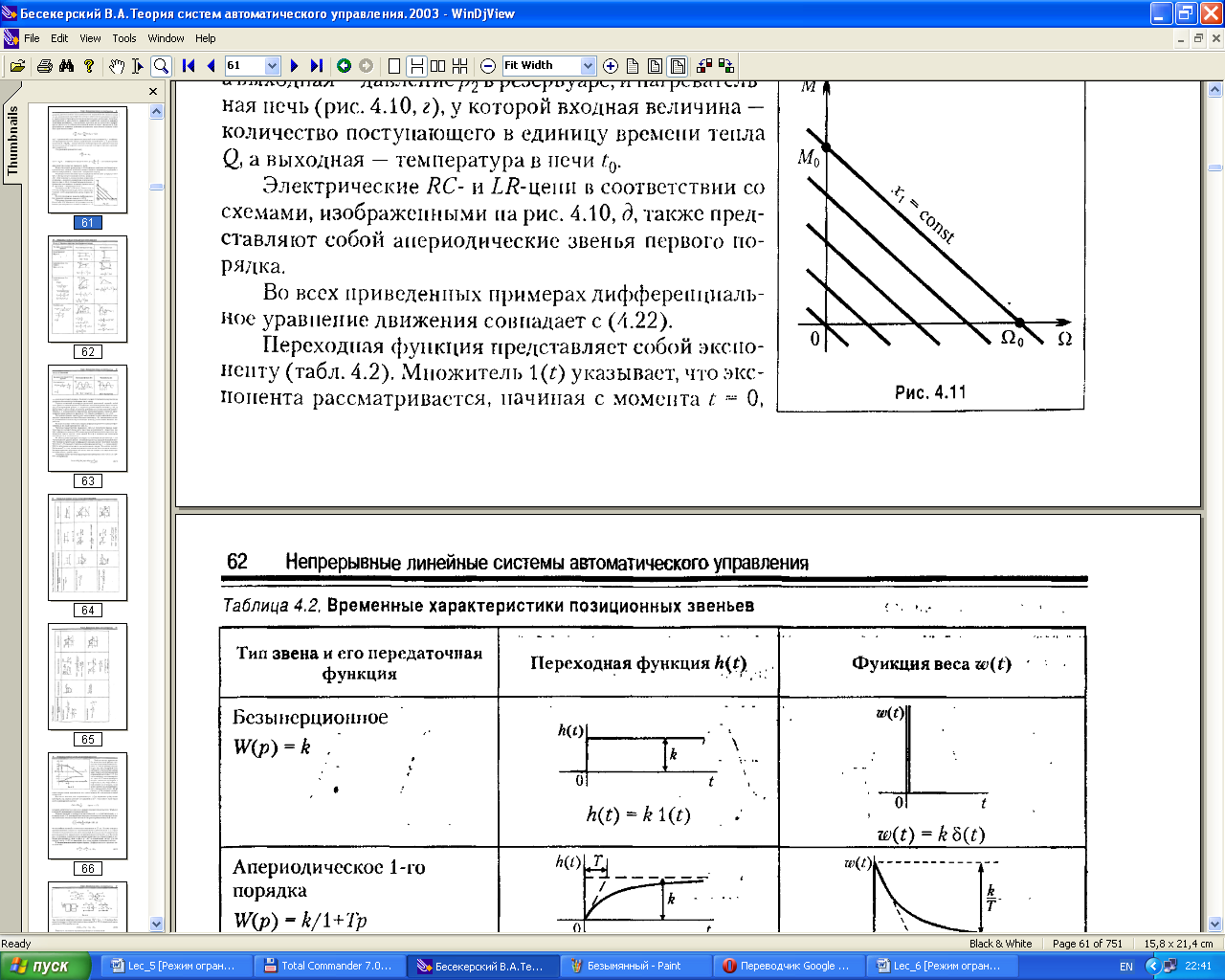Click the Page 61 of 751 status entry
This screenshot has width=1225, height=980.
tap(1087, 944)
